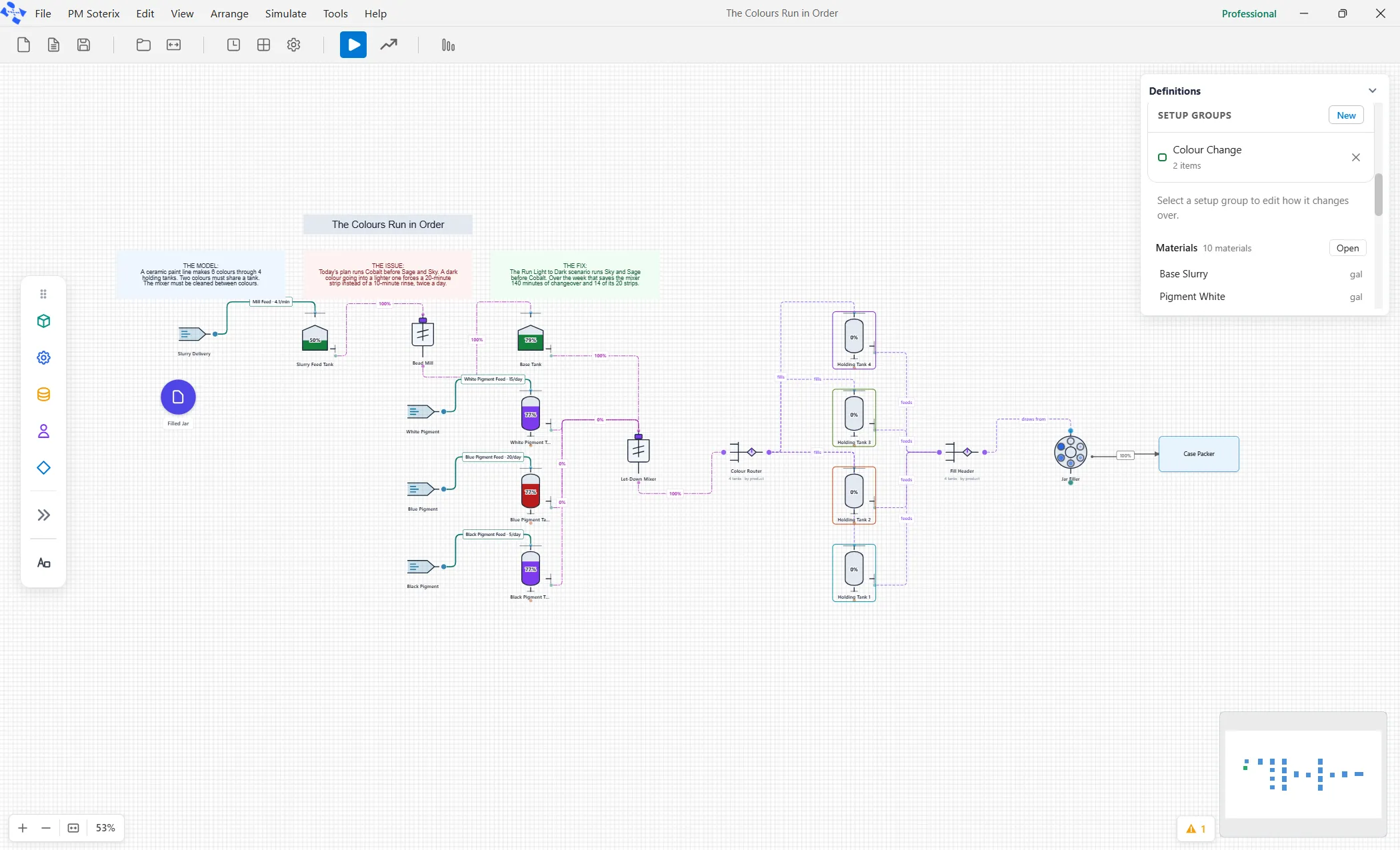Click the new document icon in toolbar
Screen dimensions: 1400x850
[x=23, y=45]
